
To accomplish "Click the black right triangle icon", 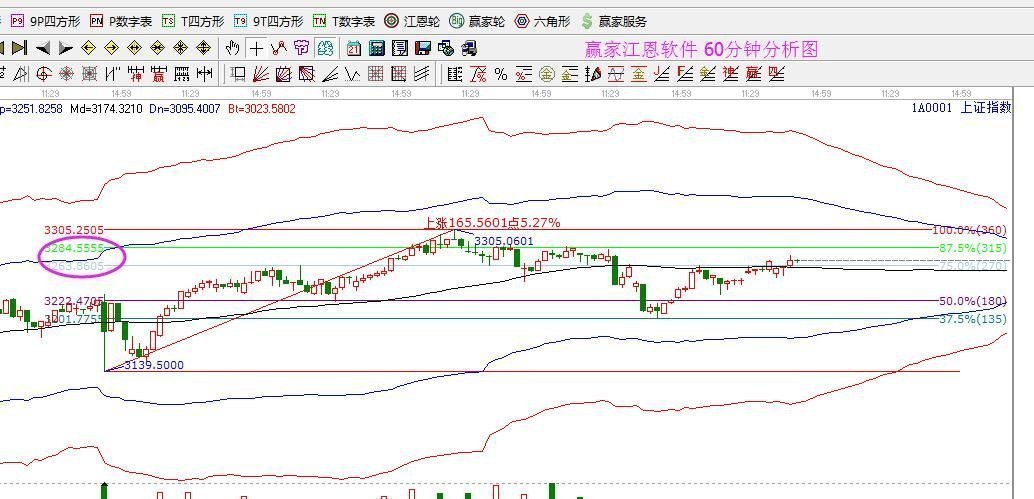I will 65,48.
